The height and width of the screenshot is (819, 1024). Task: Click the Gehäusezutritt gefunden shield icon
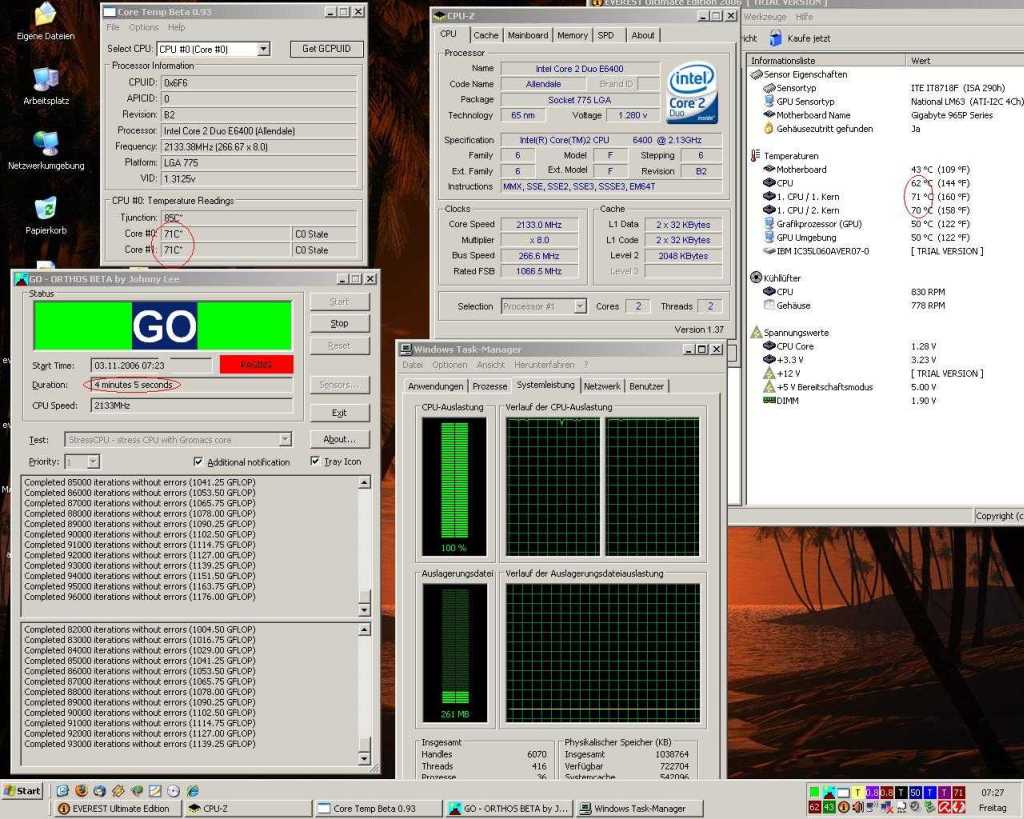pyautogui.click(x=769, y=129)
